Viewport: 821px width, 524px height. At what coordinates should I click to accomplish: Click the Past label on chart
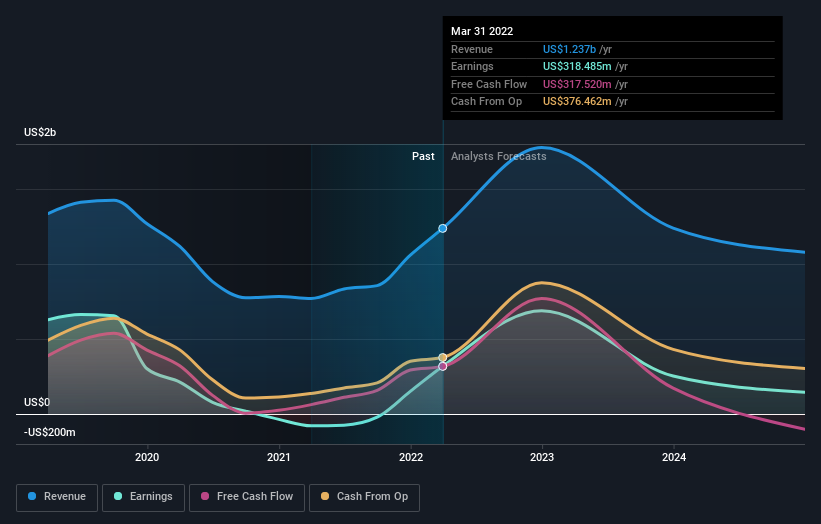[423, 156]
